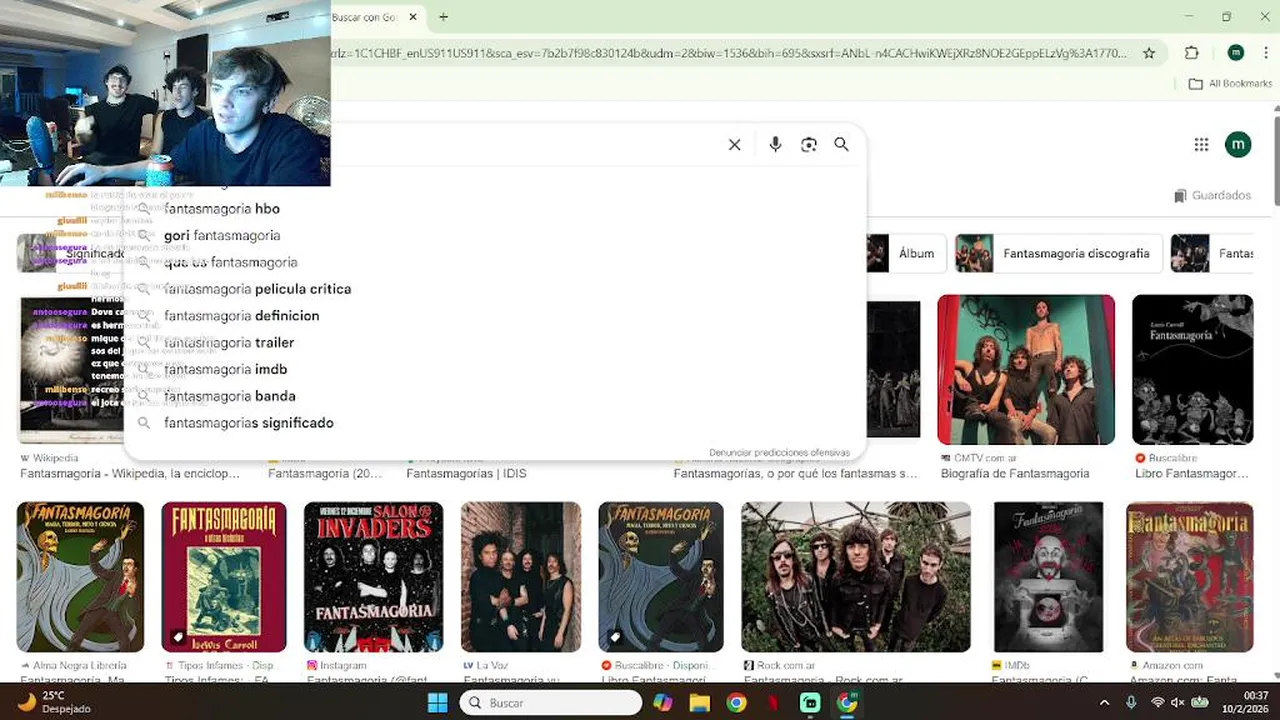
Task: Open the battery status tray icon
Action: click(x=1199, y=703)
